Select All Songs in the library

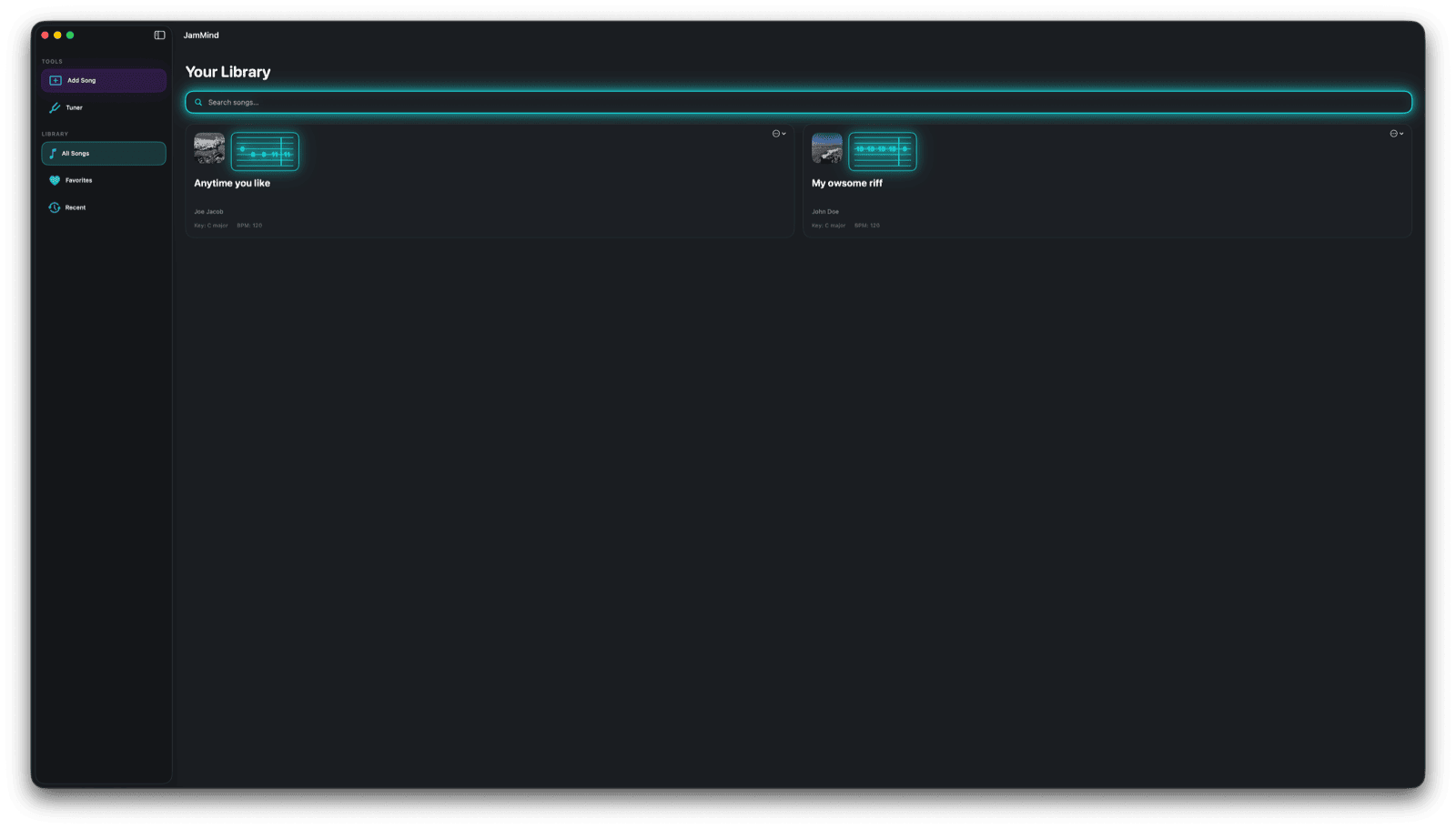click(104, 153)
